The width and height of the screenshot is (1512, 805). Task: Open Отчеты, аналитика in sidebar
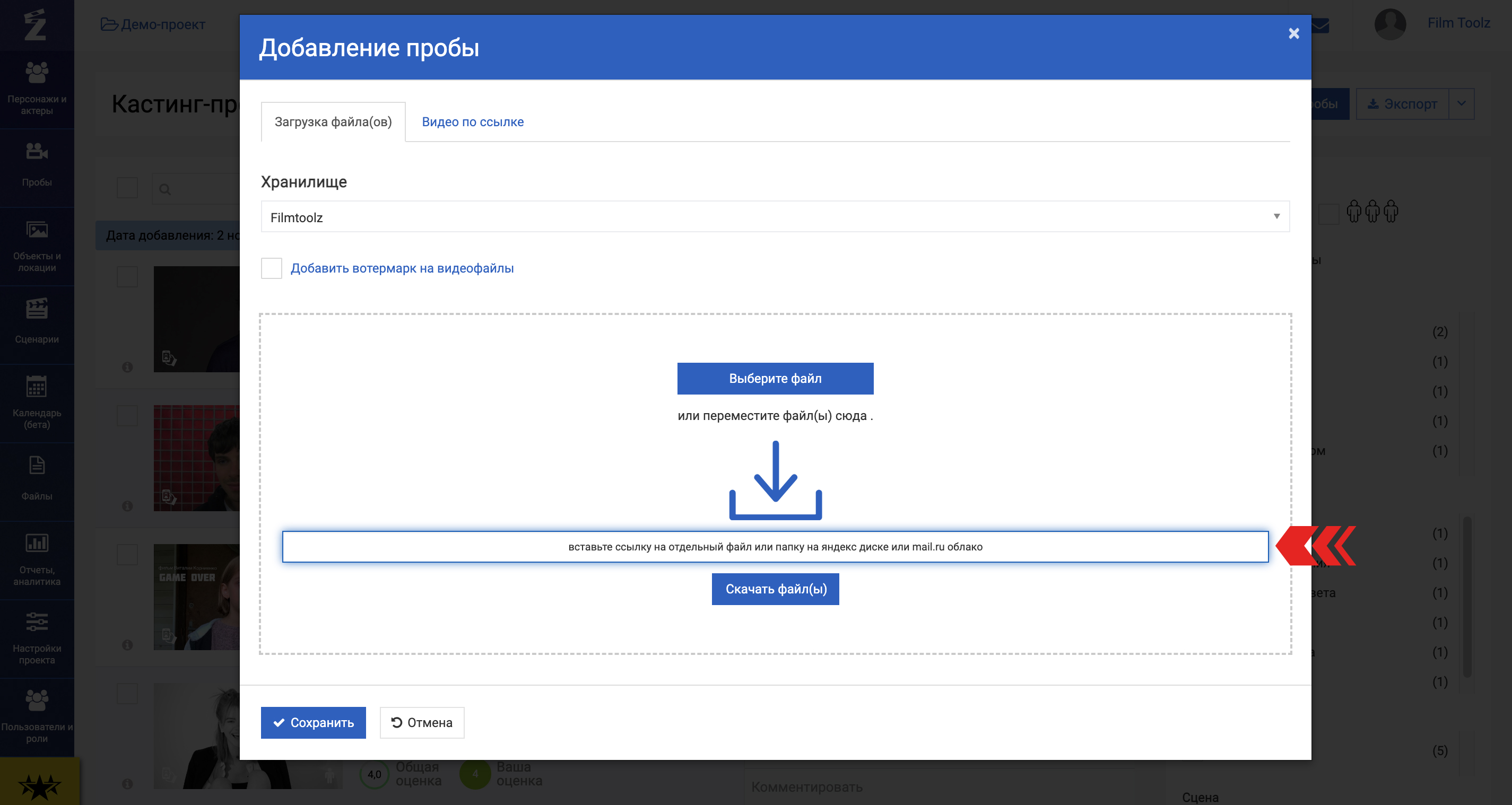click(37, 560)
